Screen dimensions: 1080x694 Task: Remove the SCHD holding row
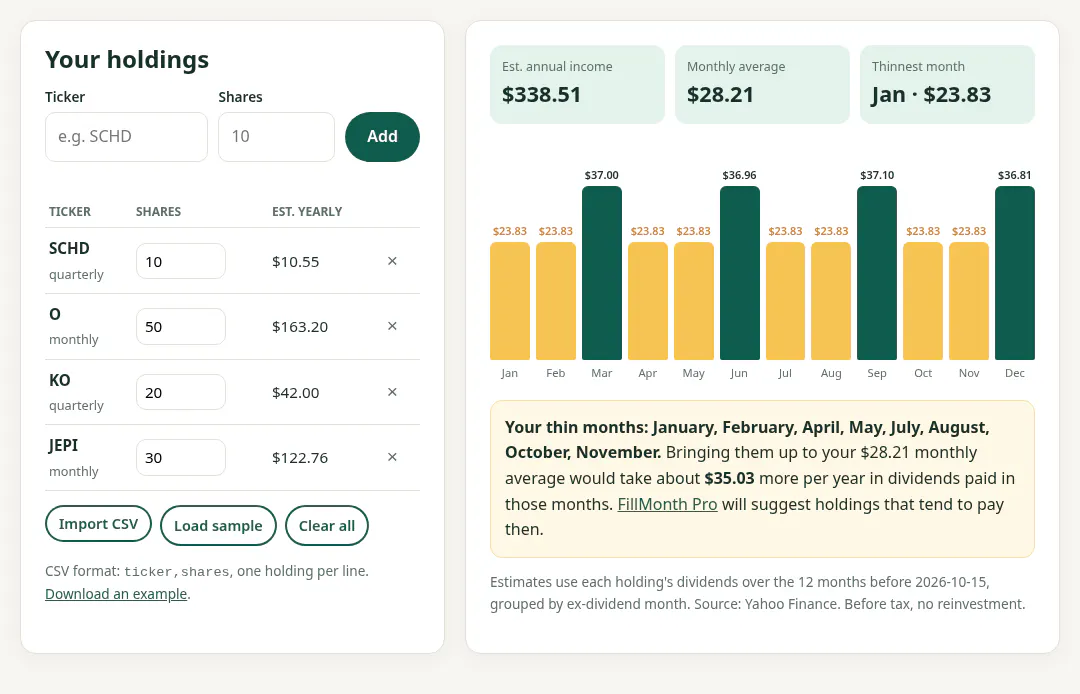point(392,261)
